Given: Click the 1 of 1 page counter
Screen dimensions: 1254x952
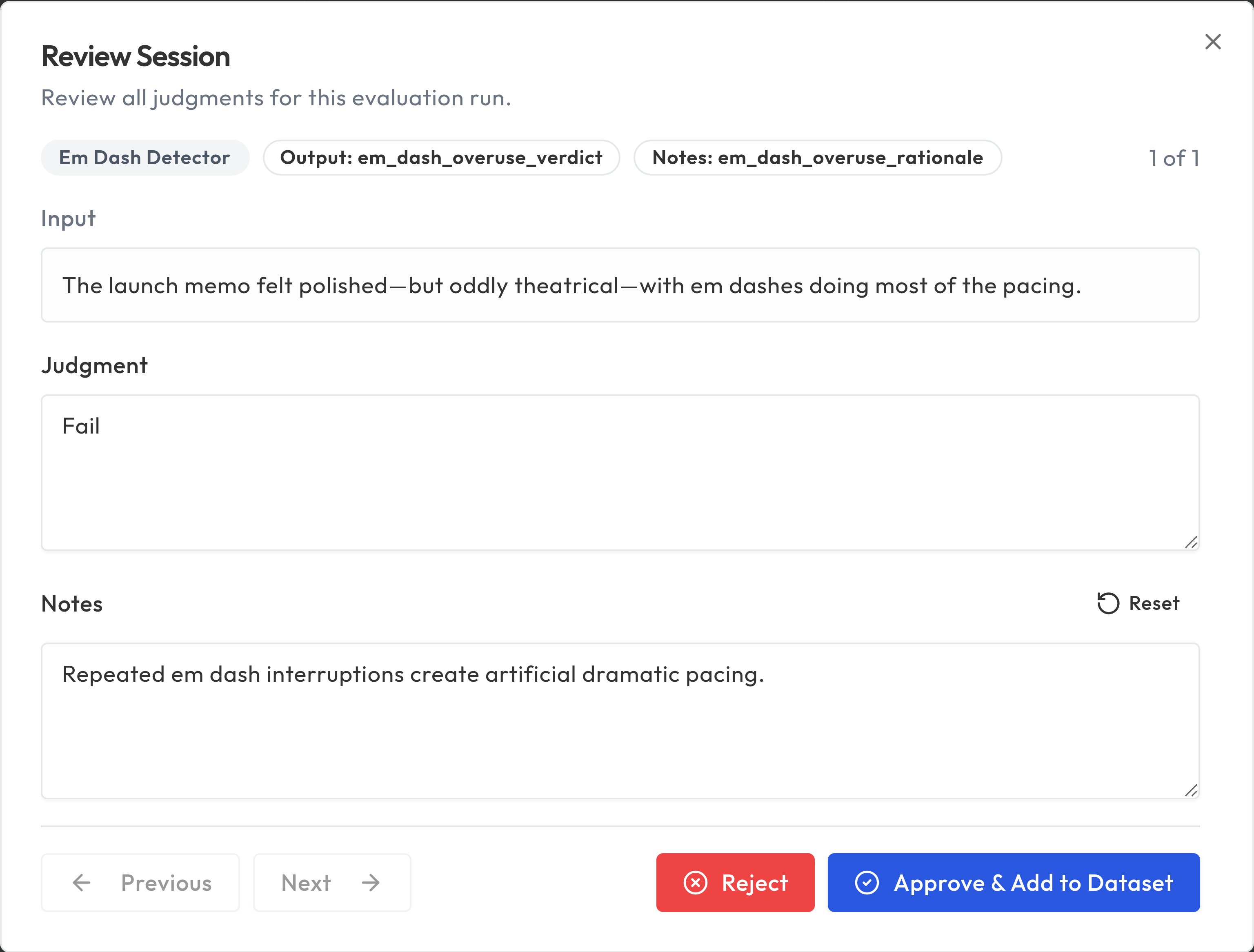Looking at the screenshot, I should 1174,158.
